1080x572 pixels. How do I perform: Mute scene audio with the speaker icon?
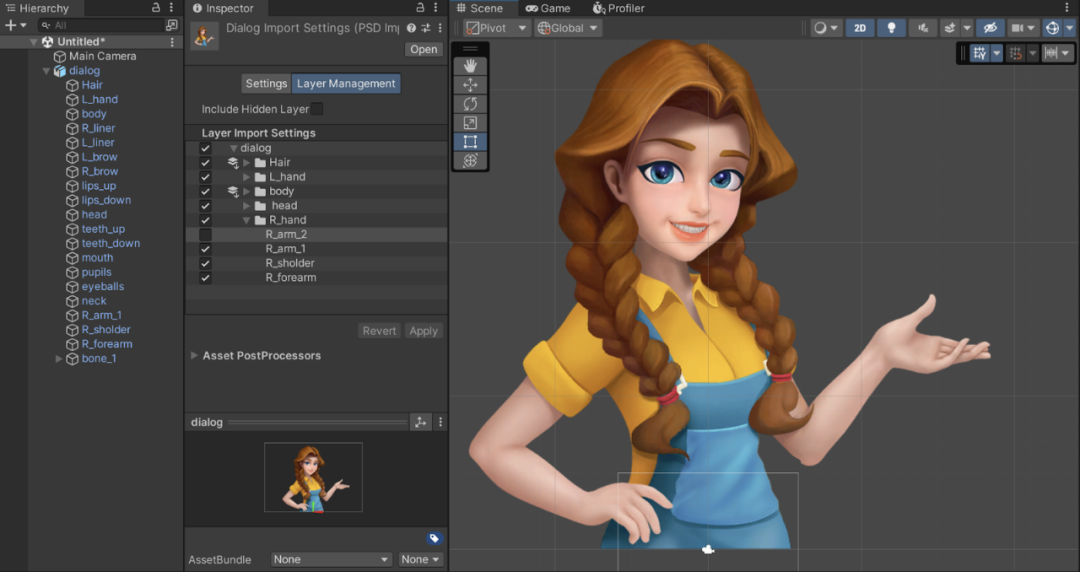[923, 28]
